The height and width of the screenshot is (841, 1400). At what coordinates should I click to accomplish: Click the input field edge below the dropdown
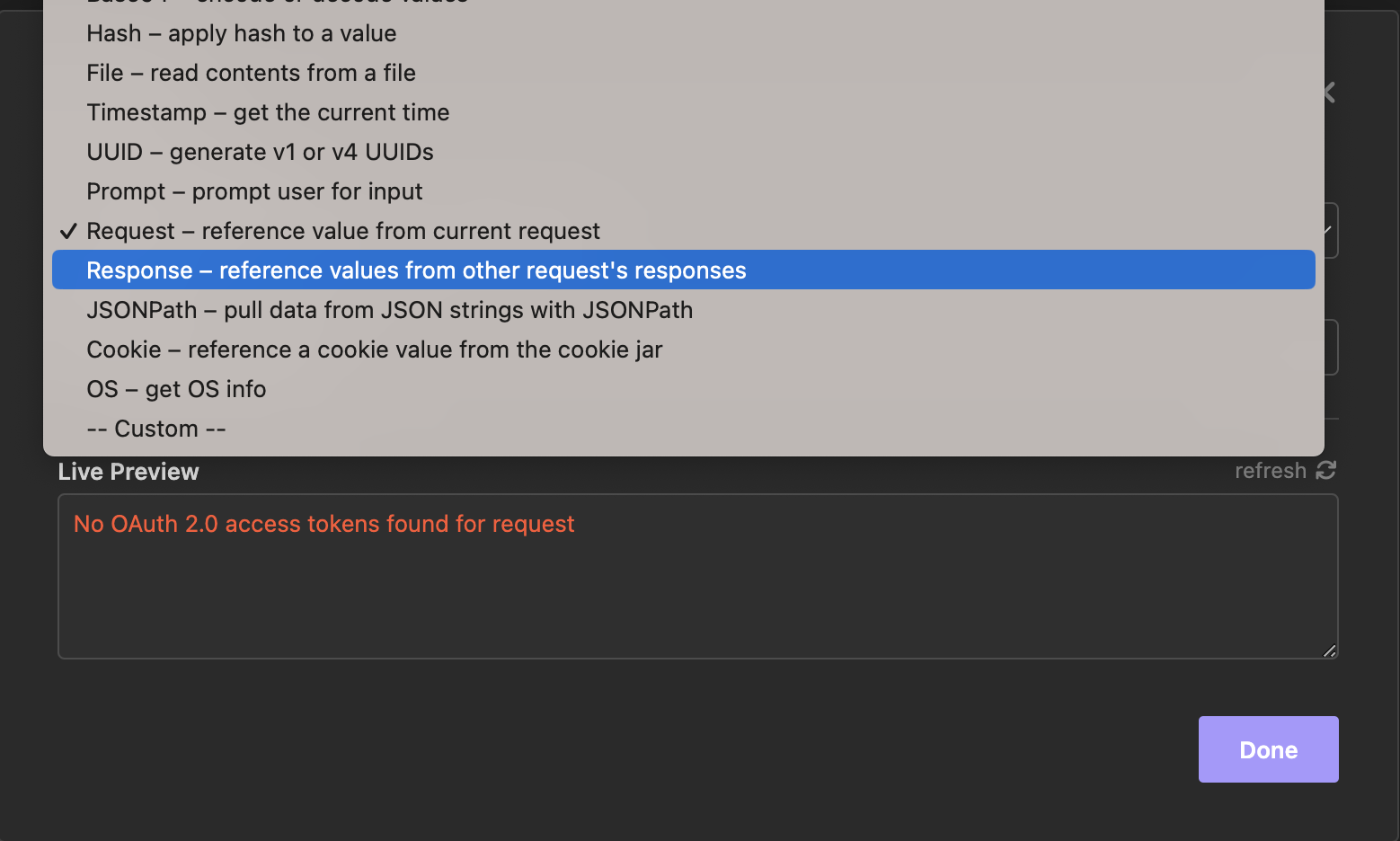[1332, 347]
